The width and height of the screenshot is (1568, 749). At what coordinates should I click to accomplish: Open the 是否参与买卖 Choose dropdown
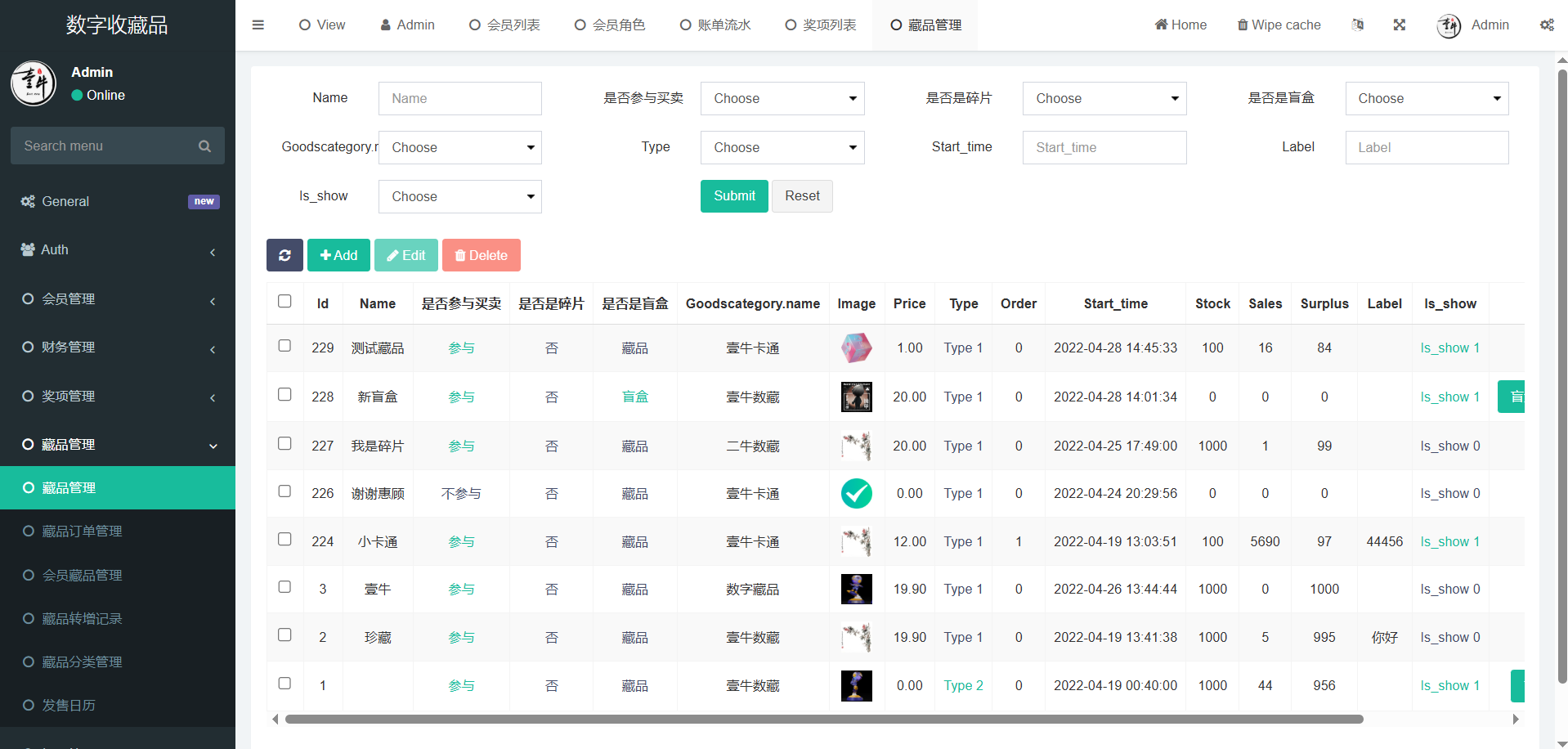coord(782,98)
